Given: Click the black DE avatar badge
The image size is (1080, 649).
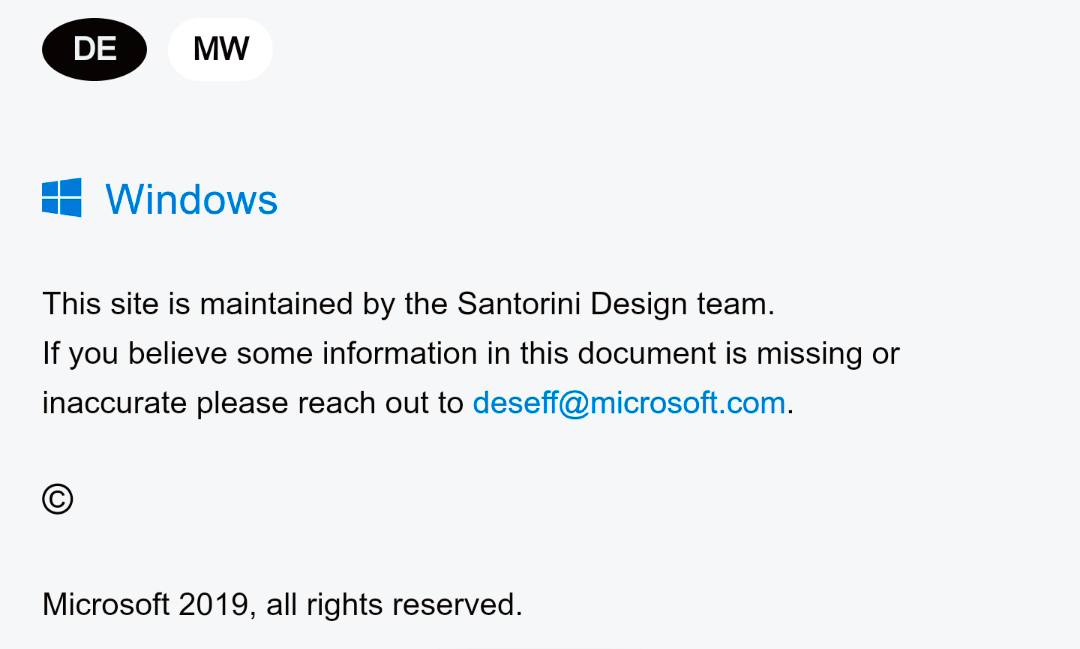Looking at the screenshot, I should pyautogui.click(x=94, y=50).
